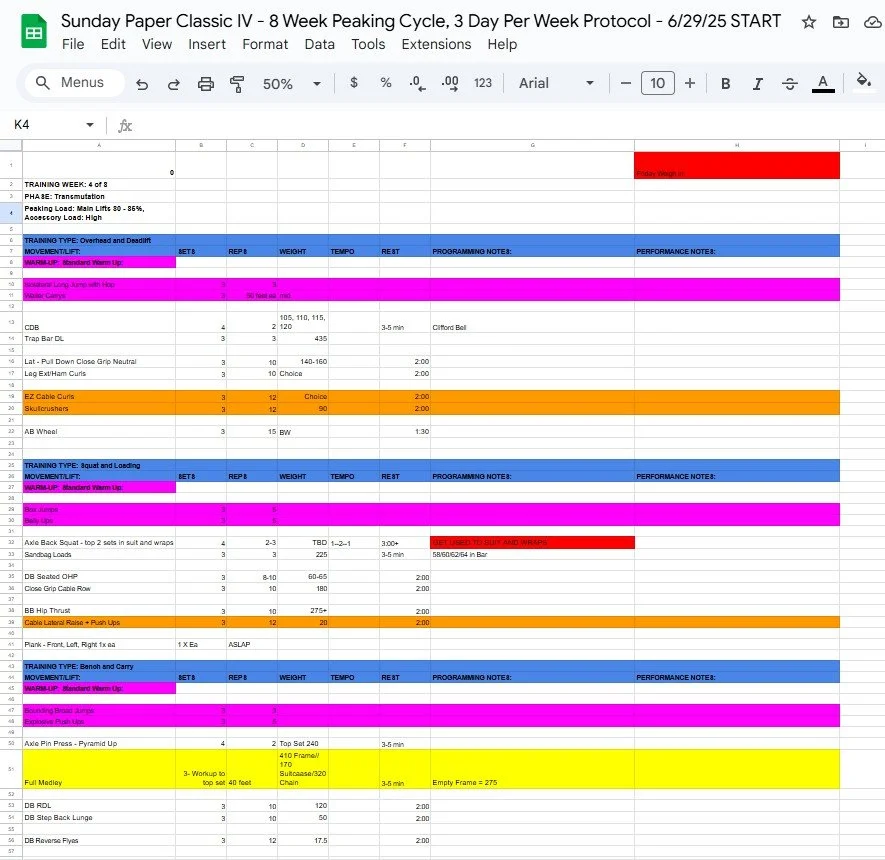Viewport: 885px width, 860px height.
Task: Open the View menu
Action: pos(156,44)
